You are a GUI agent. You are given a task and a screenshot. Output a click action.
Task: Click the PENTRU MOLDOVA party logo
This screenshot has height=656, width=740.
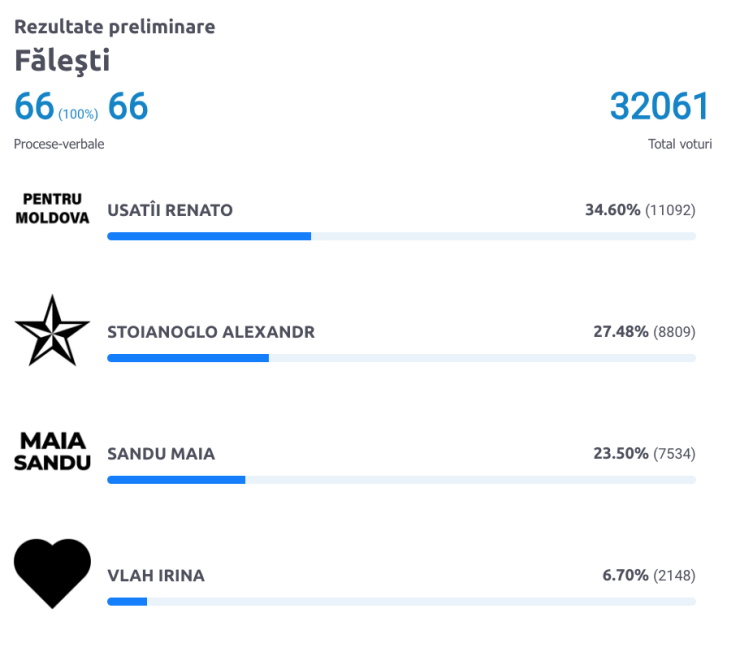pos(52,209)
